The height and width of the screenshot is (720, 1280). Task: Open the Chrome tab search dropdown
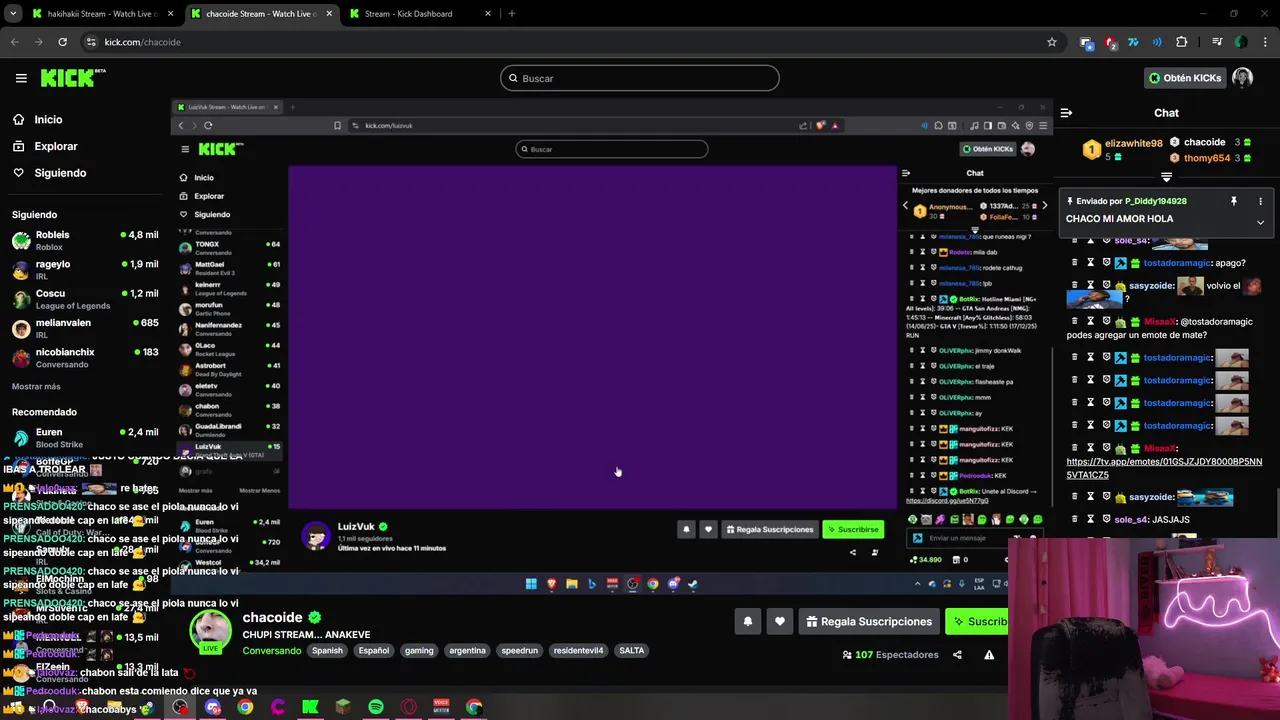[14, 14]
